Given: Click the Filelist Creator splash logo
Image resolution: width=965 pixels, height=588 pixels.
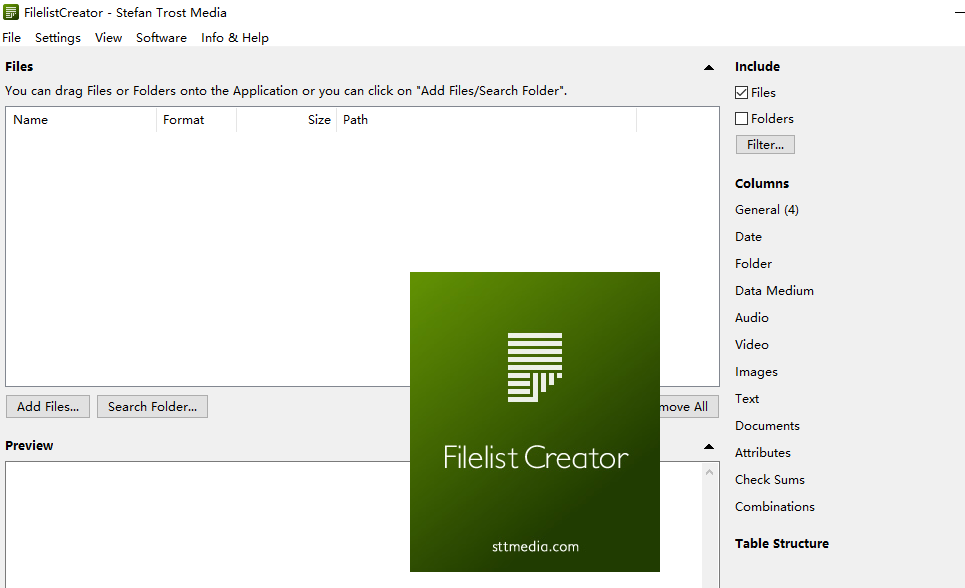Looking at the screenshot, I should (535, 367).
